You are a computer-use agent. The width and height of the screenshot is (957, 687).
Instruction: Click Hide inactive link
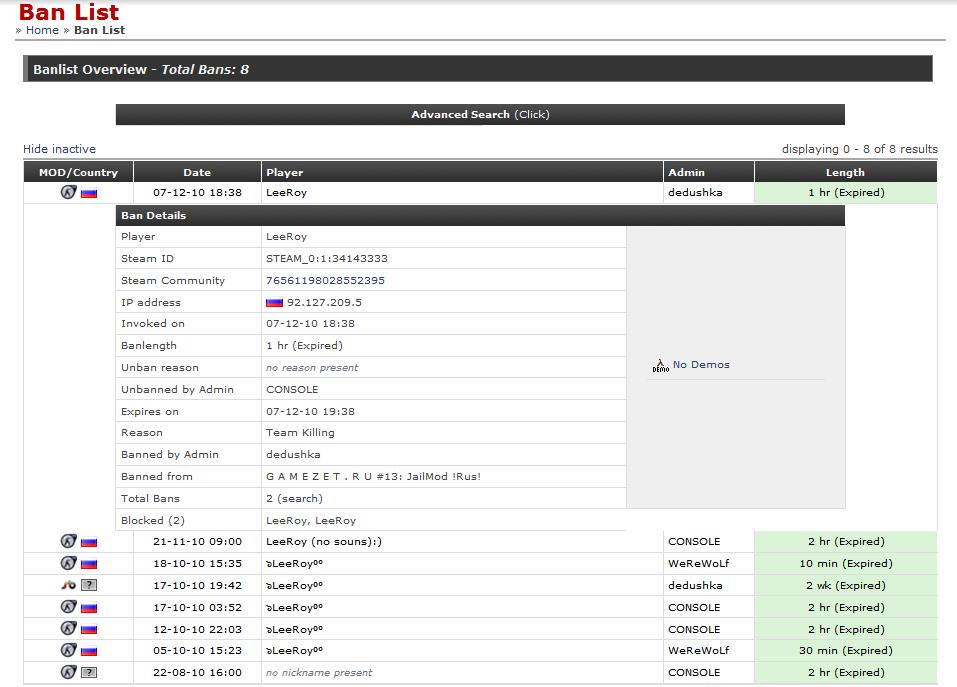coord(59,149)
